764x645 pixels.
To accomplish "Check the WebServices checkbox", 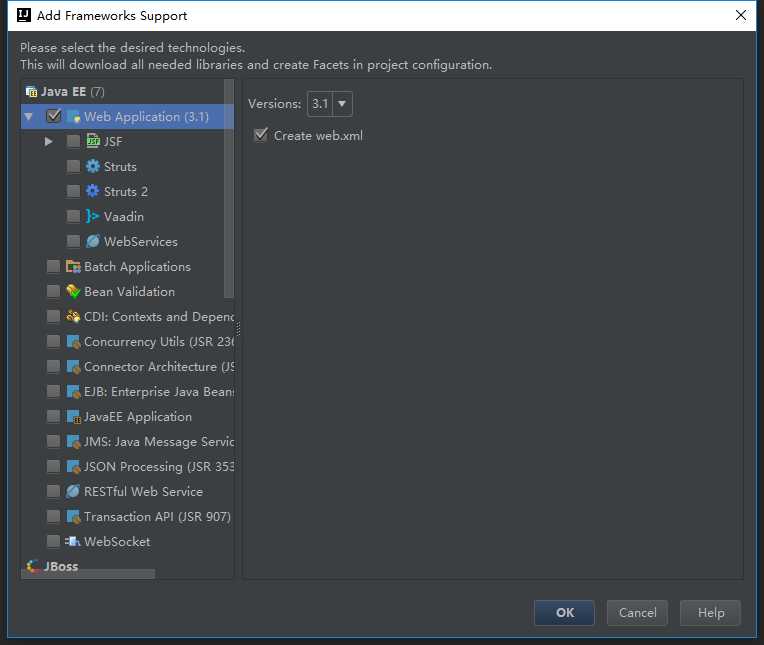I will click(73, 241).
